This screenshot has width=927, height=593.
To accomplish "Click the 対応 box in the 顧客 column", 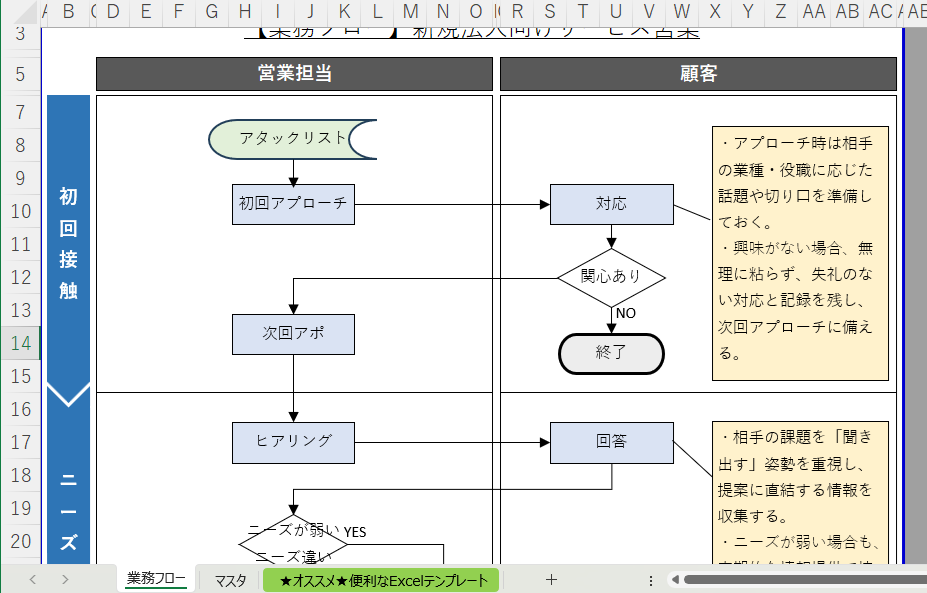I will (611, 203).
